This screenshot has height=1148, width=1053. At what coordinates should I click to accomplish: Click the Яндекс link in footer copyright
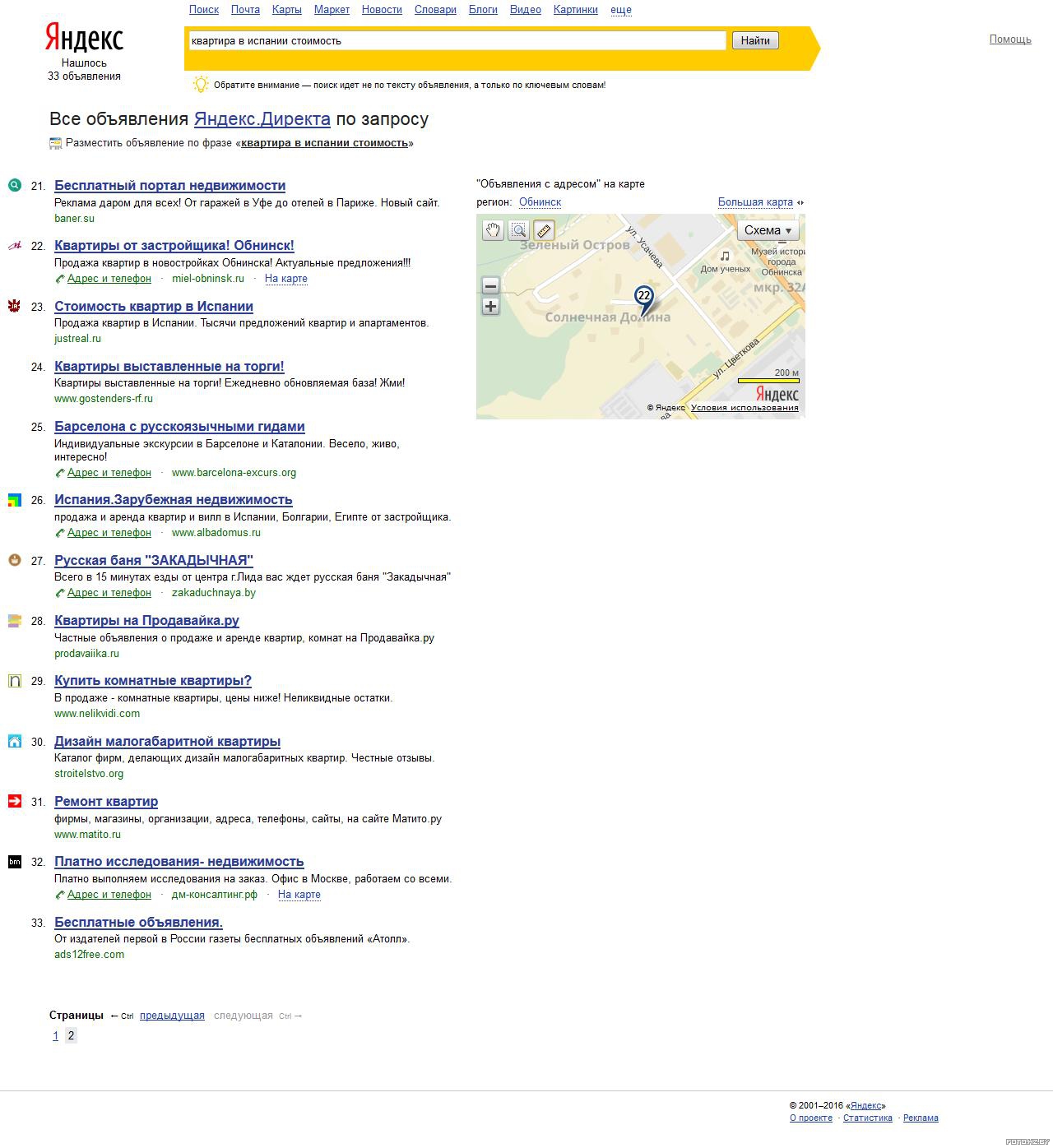click(865, 1106)
